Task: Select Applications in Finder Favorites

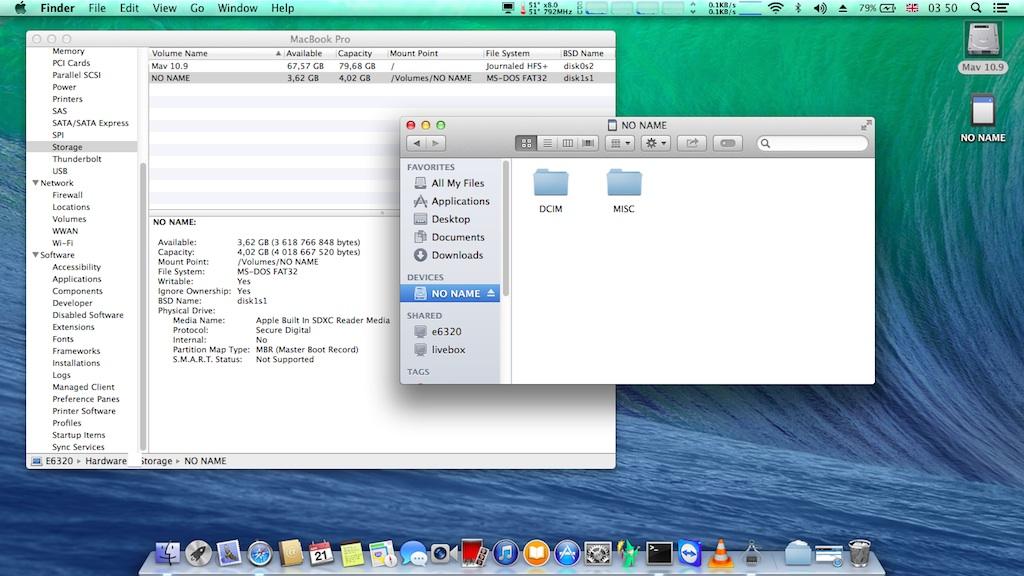Action: (x=460, y=201)
